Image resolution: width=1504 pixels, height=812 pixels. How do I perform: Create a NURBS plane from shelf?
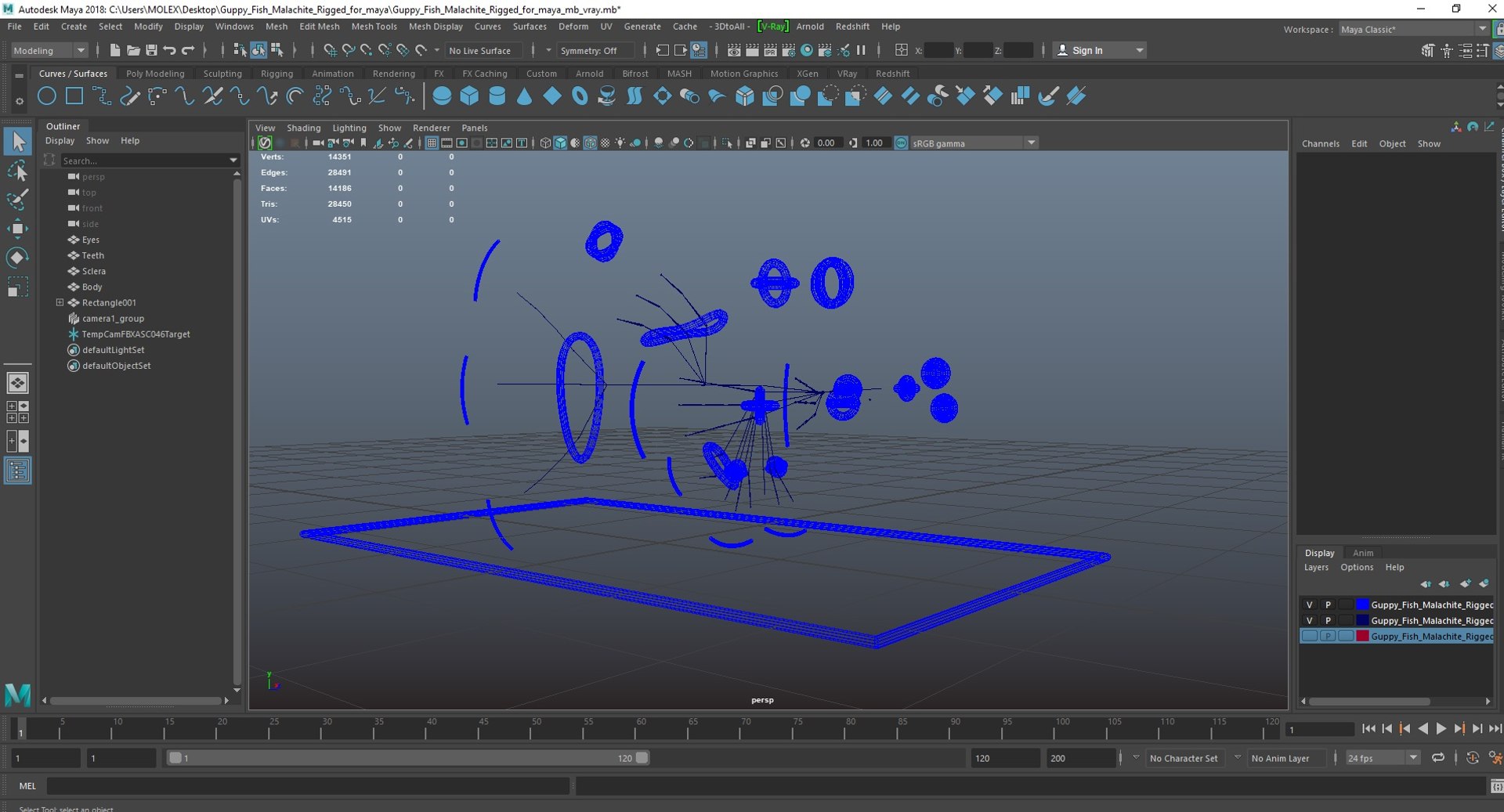pos(552,96)
